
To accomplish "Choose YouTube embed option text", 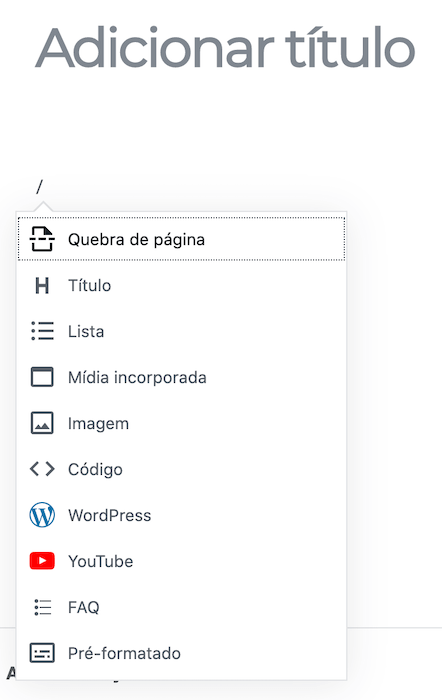I will click(x=100, y=562).
